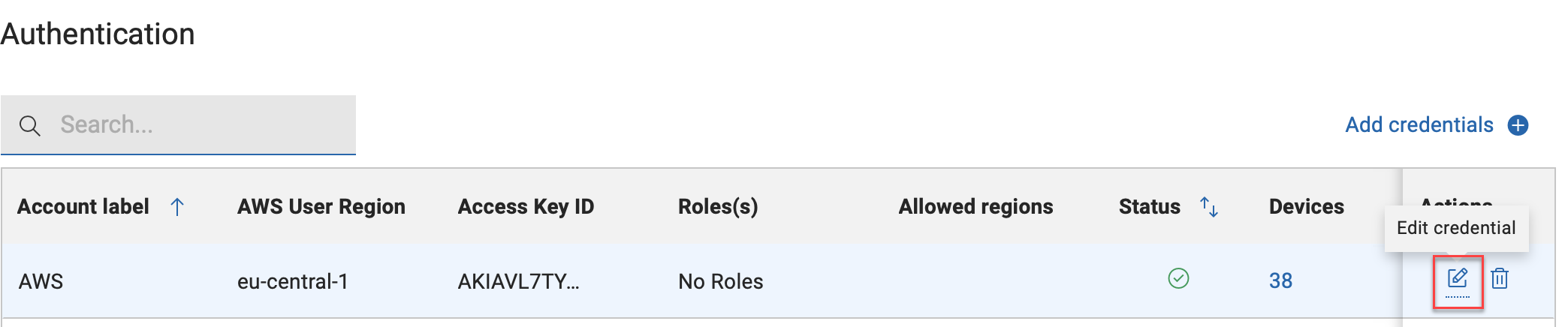Click the magnifying glass search icon
The width and height of the screenshot is (1568, 327).
pos(30,125)
